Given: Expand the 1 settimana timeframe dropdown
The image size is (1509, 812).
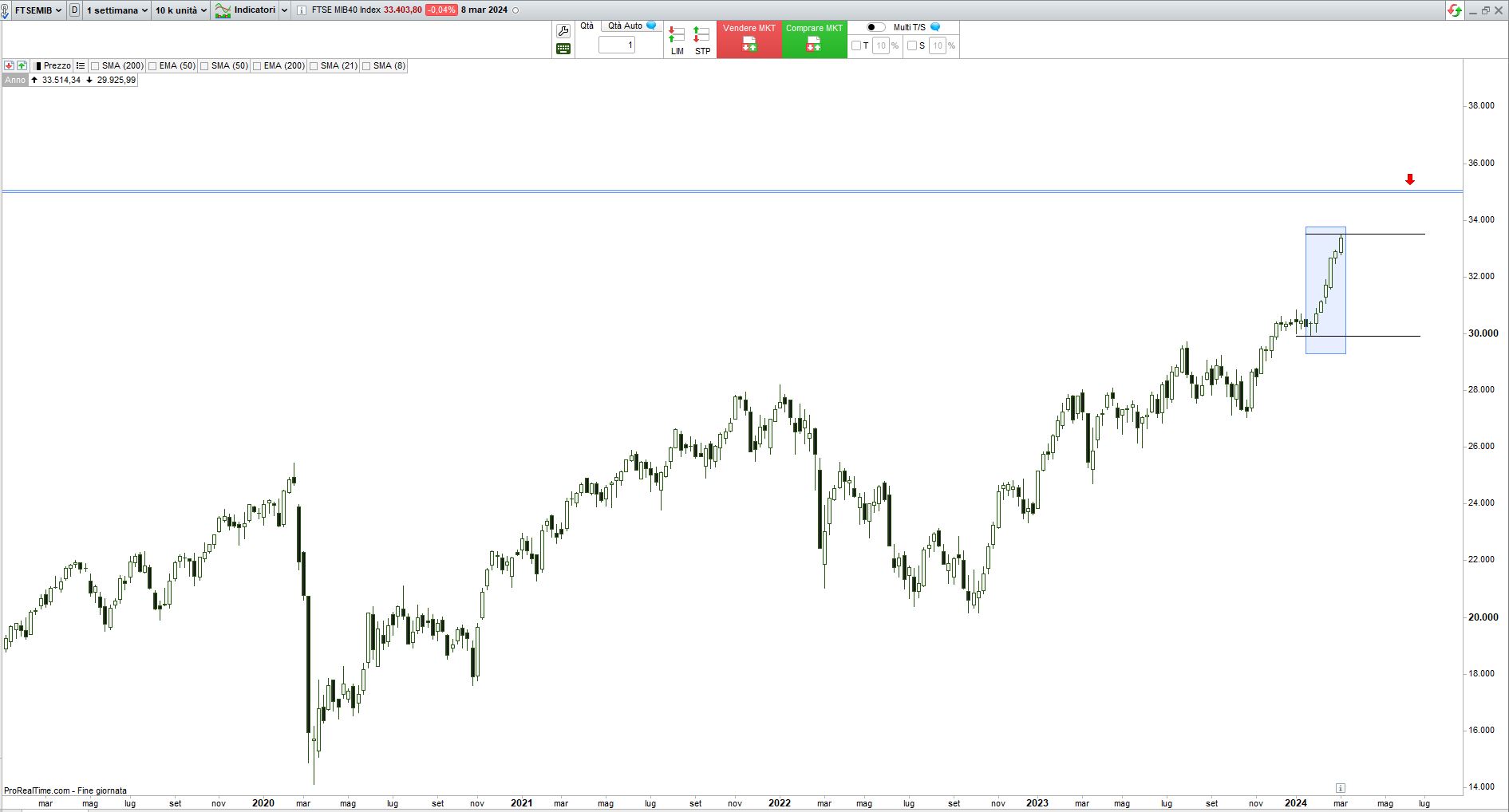Looking at the screenshot, I should pos(117,10).
